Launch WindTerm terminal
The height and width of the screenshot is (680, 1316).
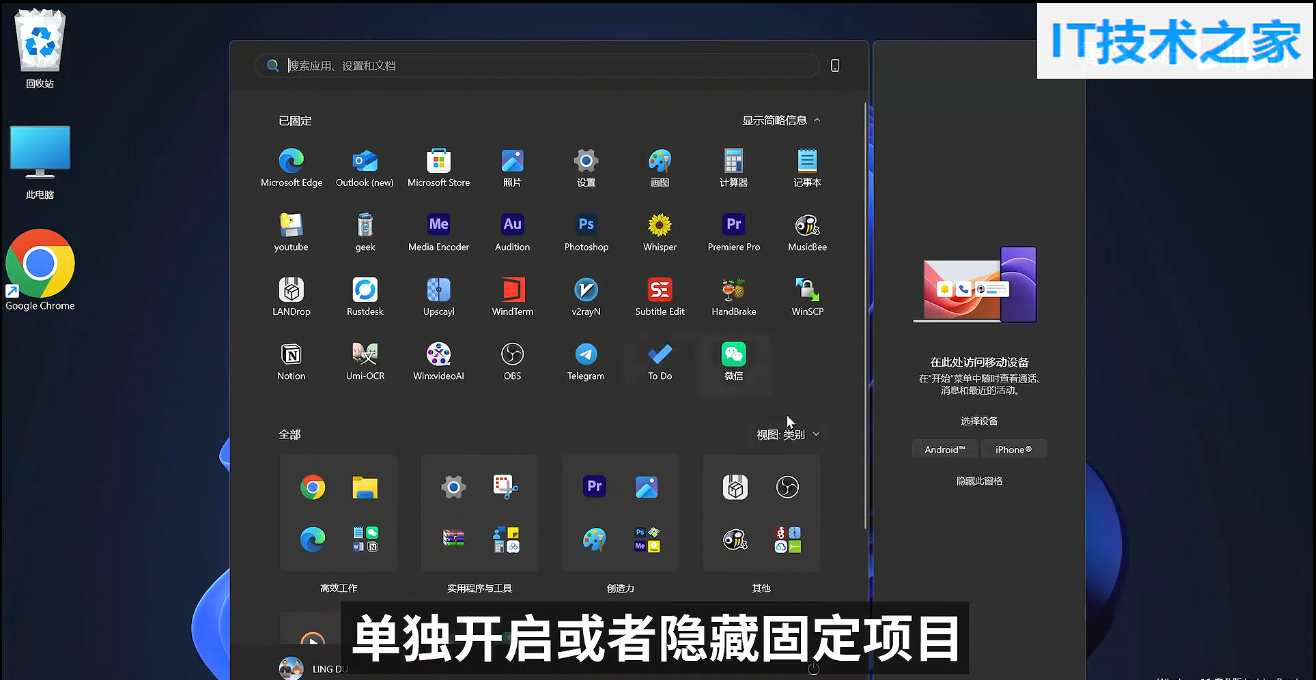click(x=513, y=297)
